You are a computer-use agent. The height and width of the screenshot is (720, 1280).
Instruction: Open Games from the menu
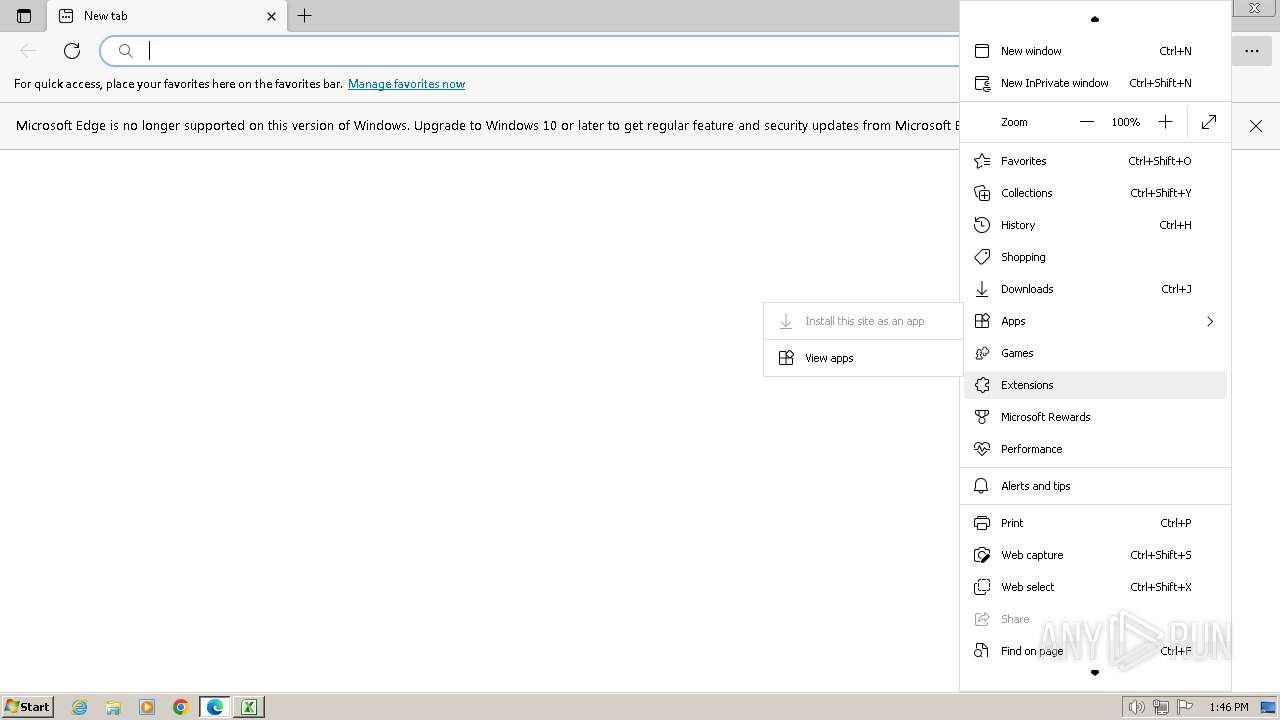(x=1095, y=353)
